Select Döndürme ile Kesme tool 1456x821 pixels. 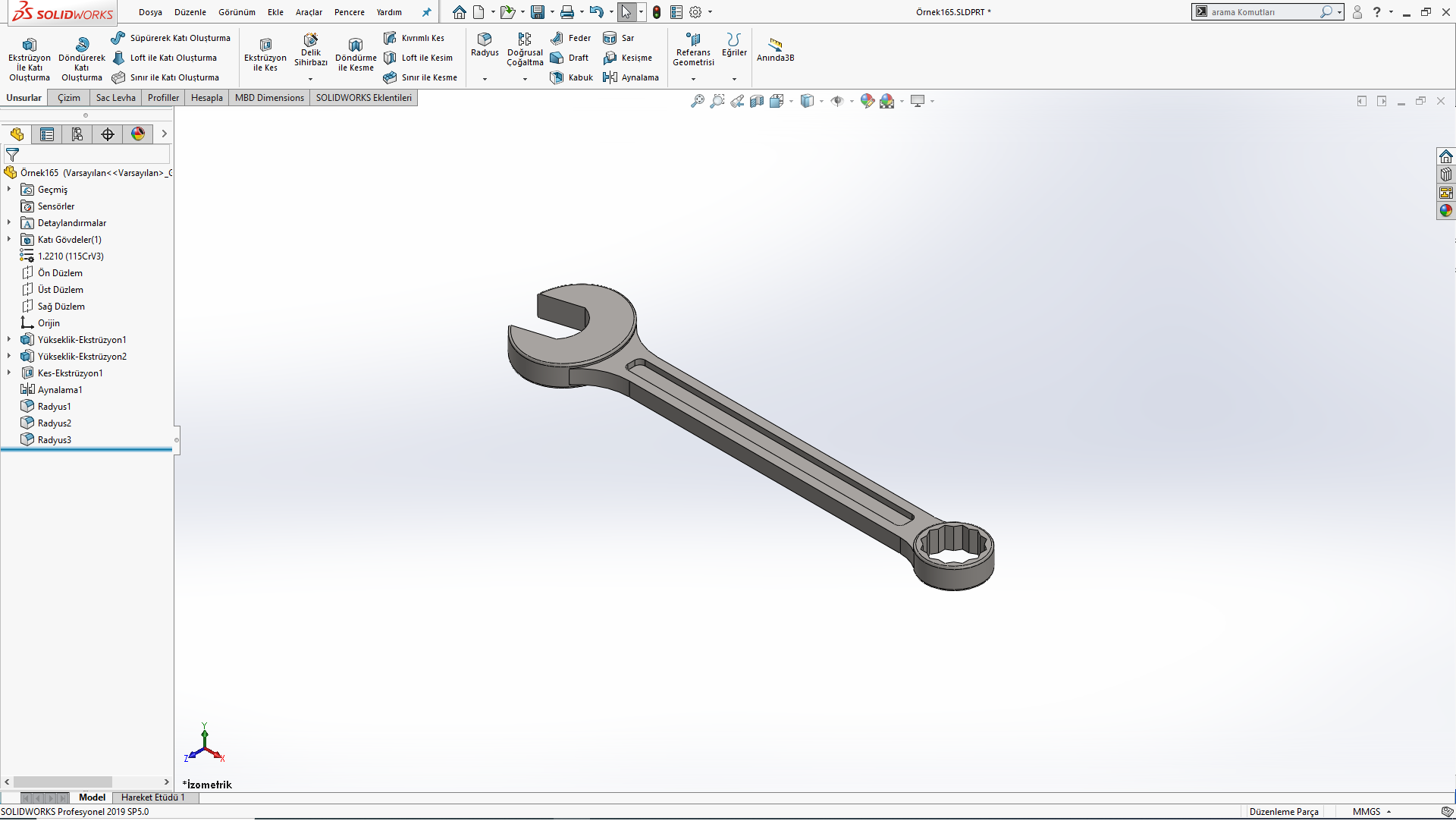[356, 55]
